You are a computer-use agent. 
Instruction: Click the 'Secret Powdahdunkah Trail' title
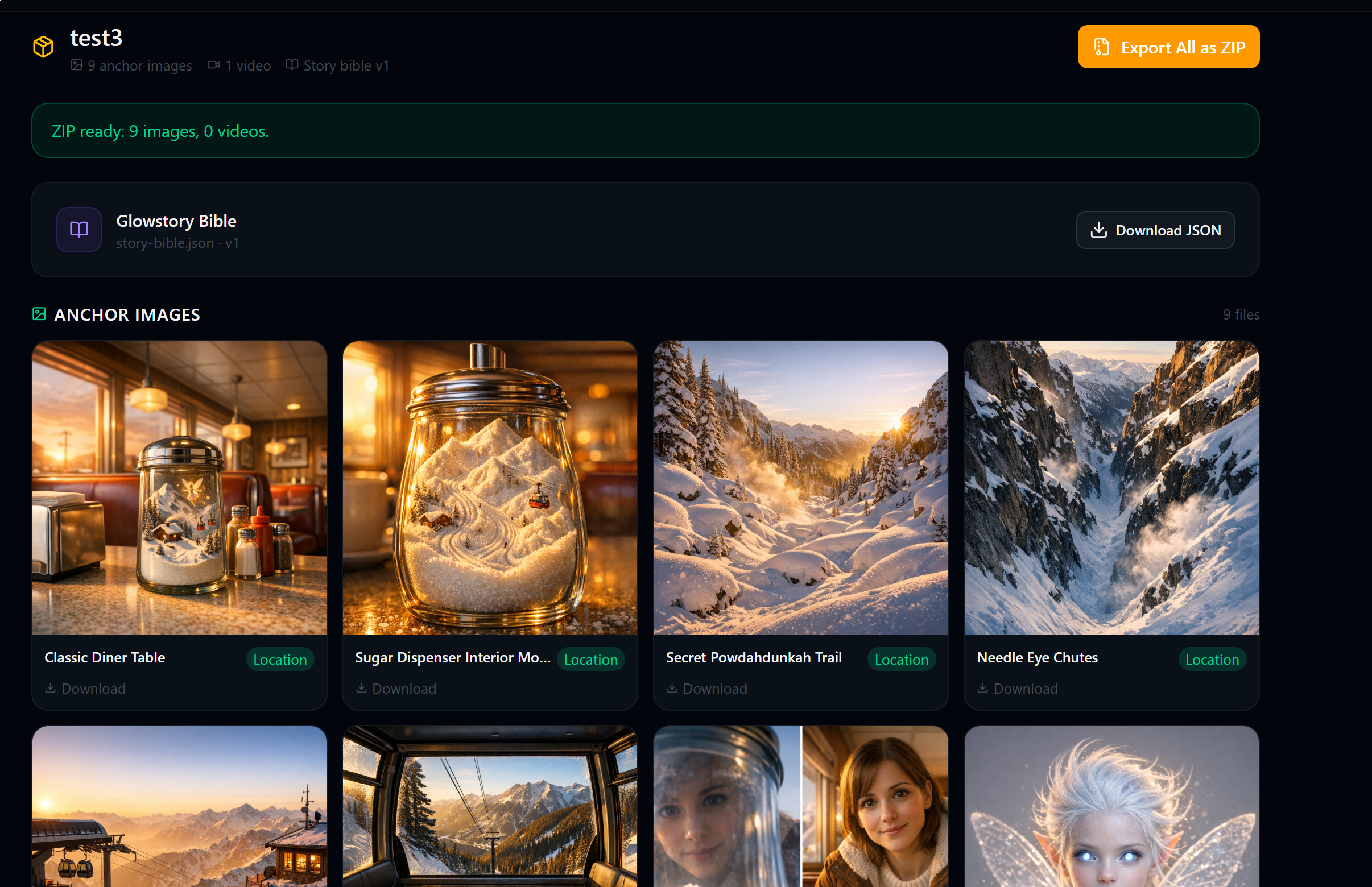tap(754, 657)
